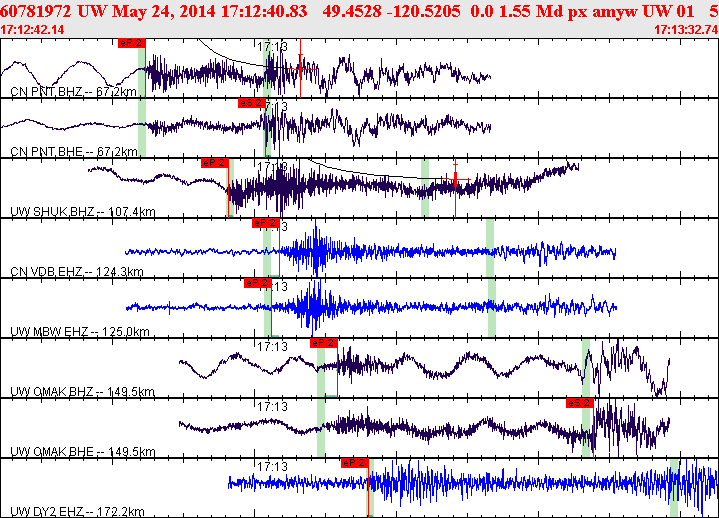Click the 17:13 time label on CN PNT BHZ trace
Screen dimensions: 719x518
[272, 46]
